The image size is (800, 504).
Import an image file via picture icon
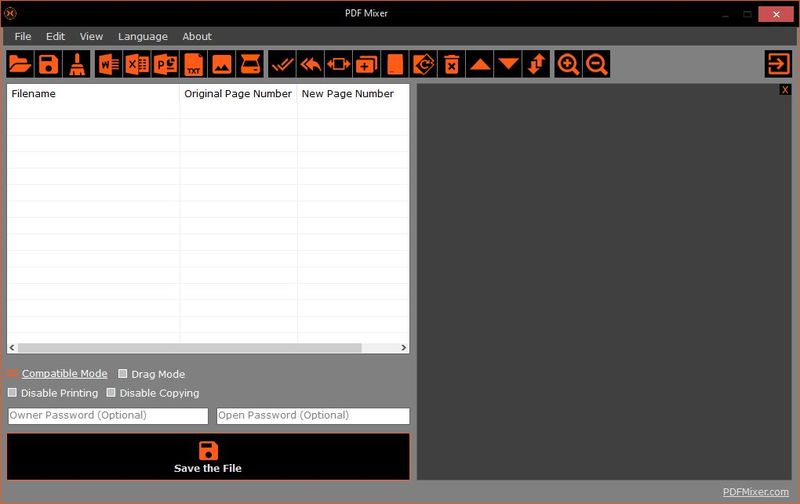coord(222,64)
